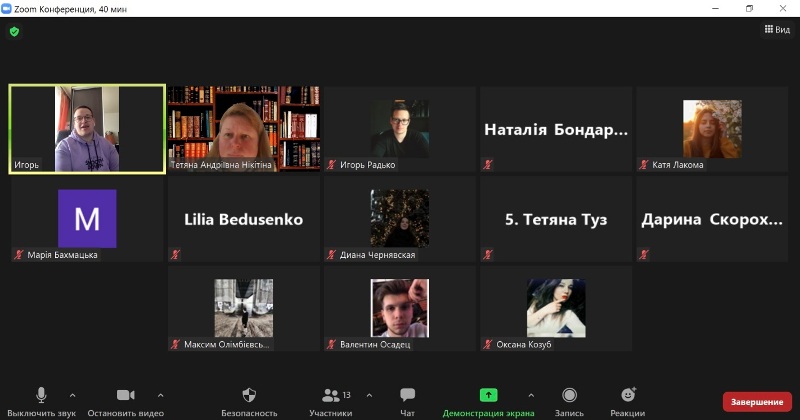
Task: Click the name label Игорь
Action: click(x=27, y=165)
